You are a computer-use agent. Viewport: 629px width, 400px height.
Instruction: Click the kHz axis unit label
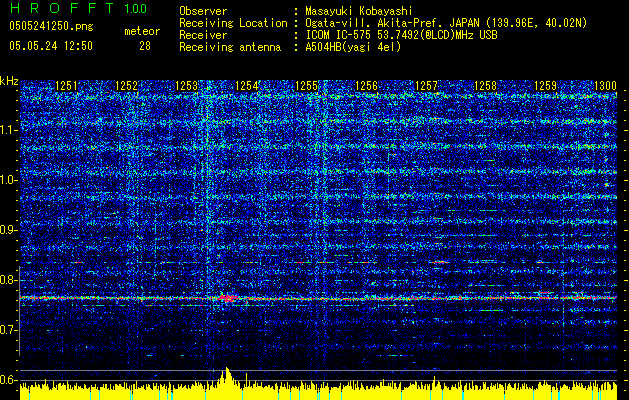[x=9, y=81]
